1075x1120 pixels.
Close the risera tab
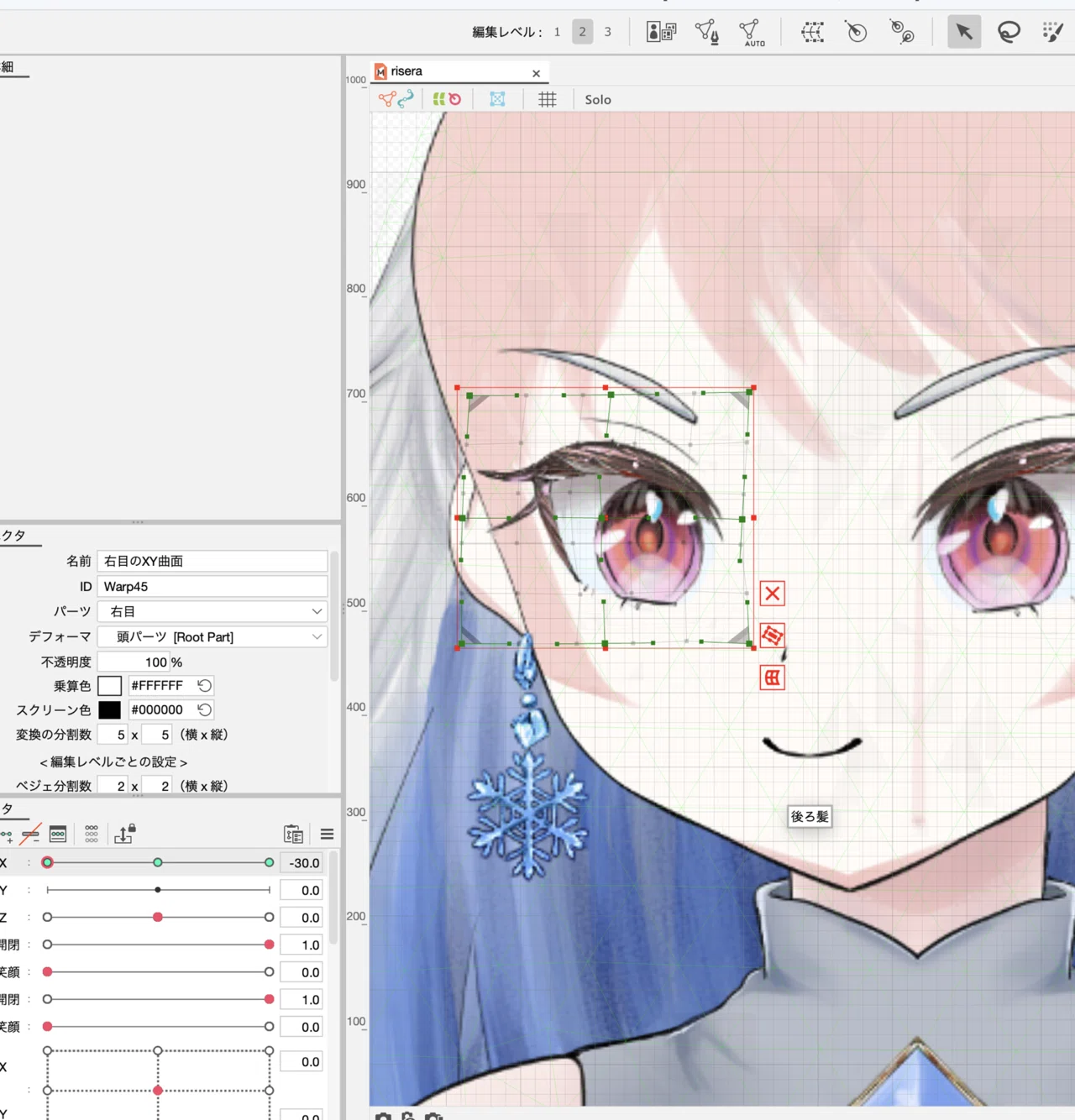pyautogui.click(x=536, y=73)
